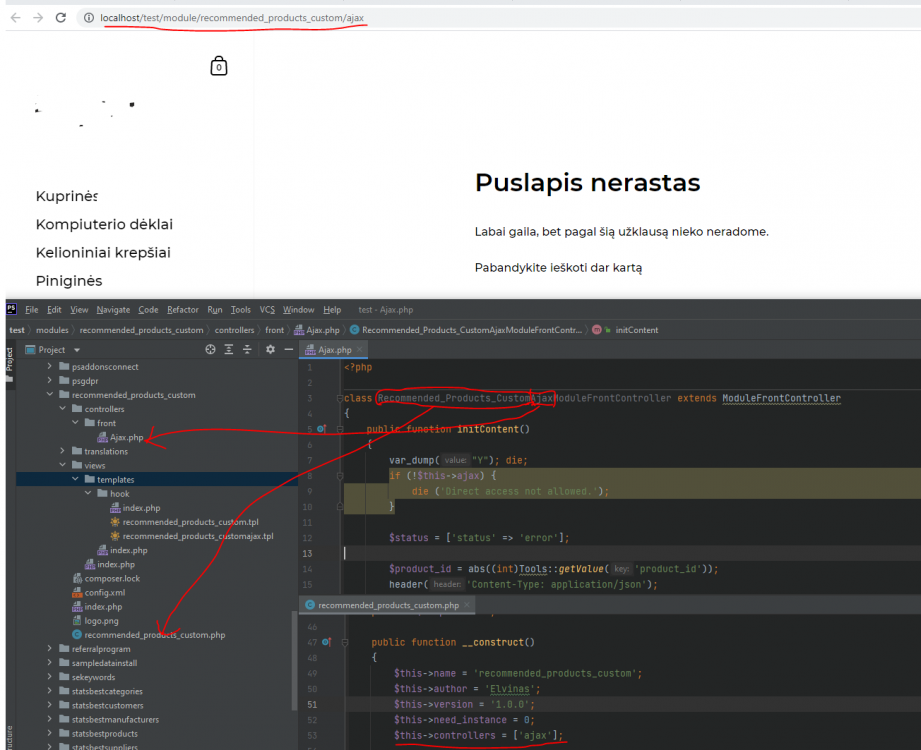
Task: Collapse the recommended_products_custom folder
Action: [50, 395]
